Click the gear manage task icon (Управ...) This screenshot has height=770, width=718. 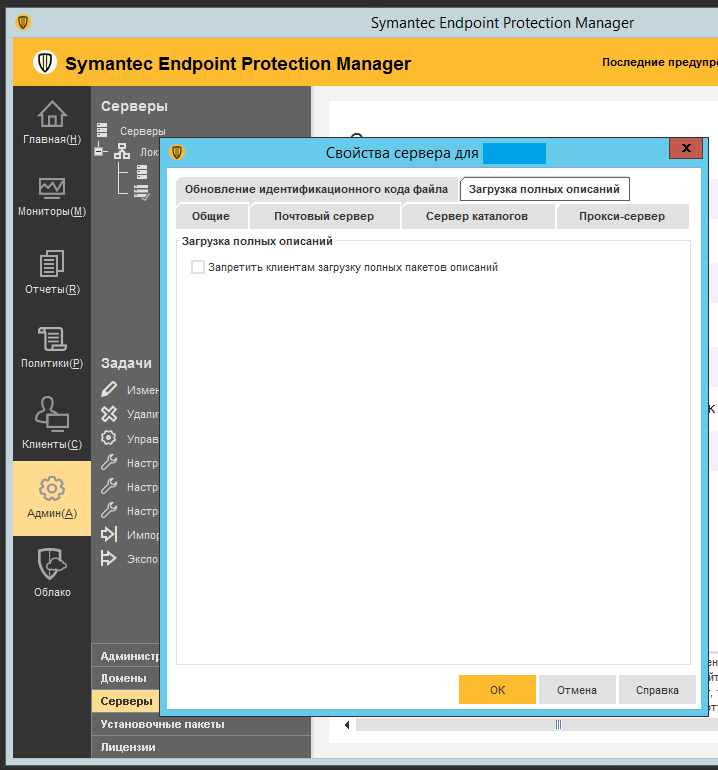[109, 438]
